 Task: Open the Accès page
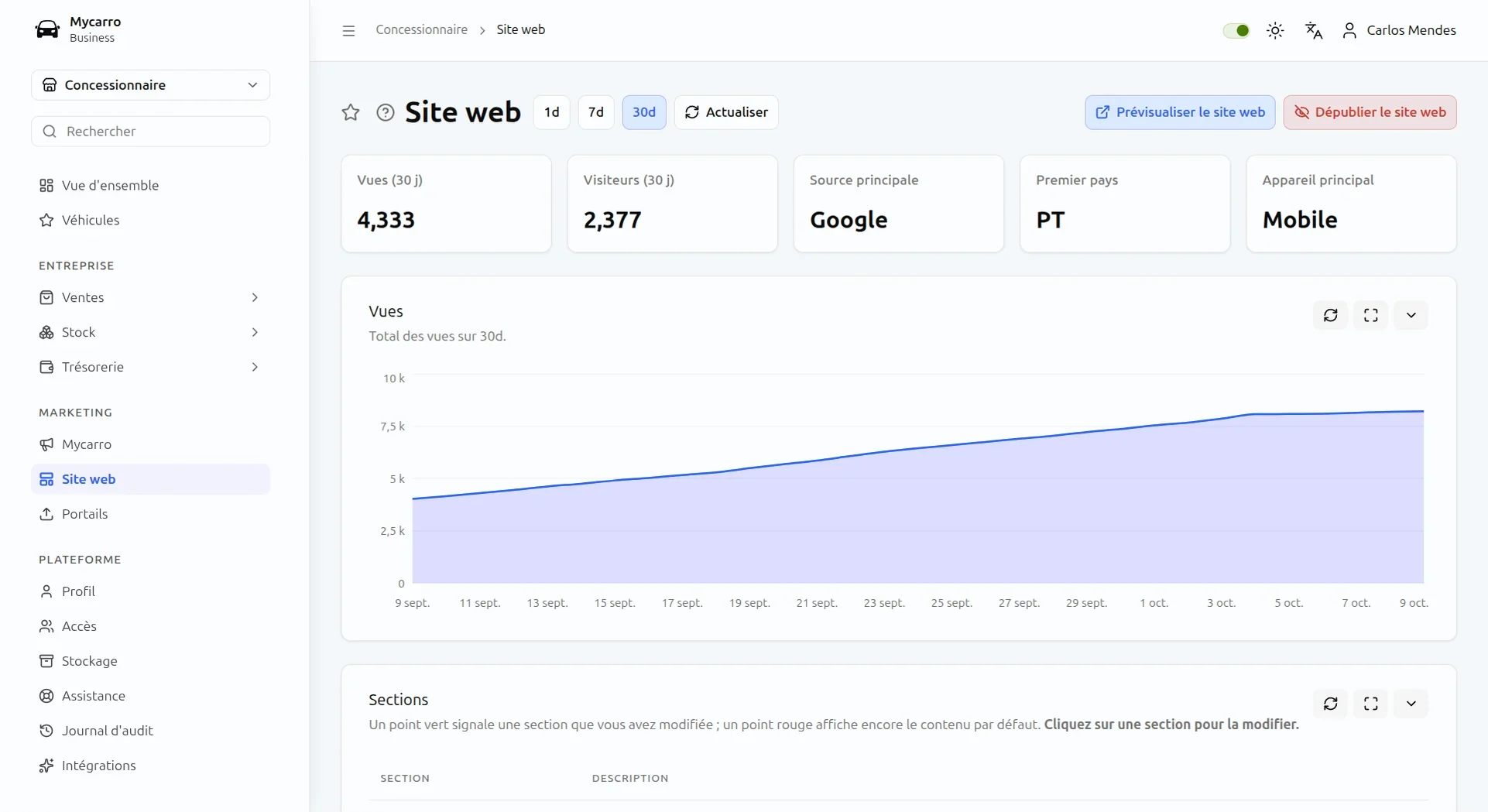pyautogui.click(x=151, y=626)
